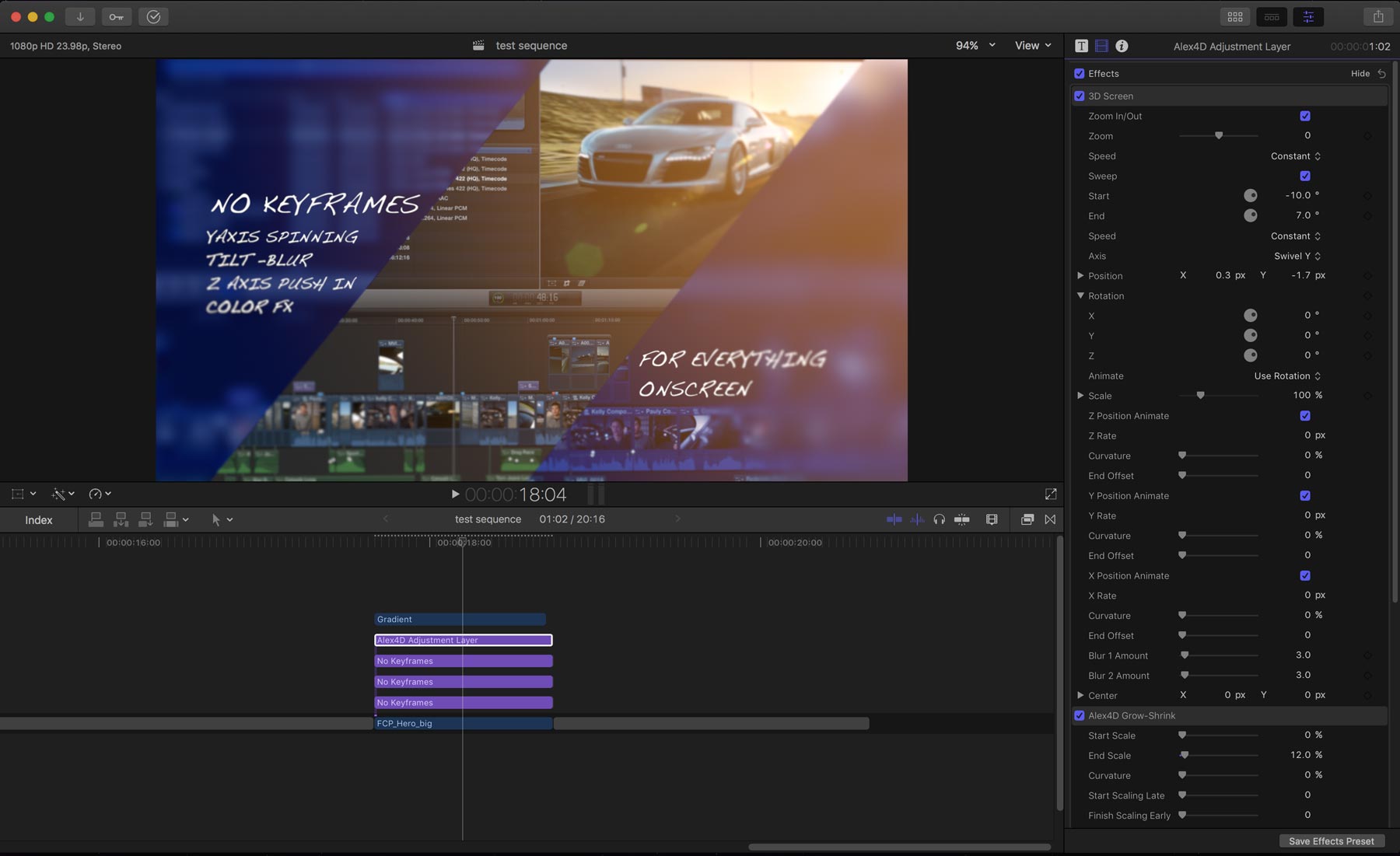Disable Alex4D Grow-Shrink effect checkbox

(1079, 715)
